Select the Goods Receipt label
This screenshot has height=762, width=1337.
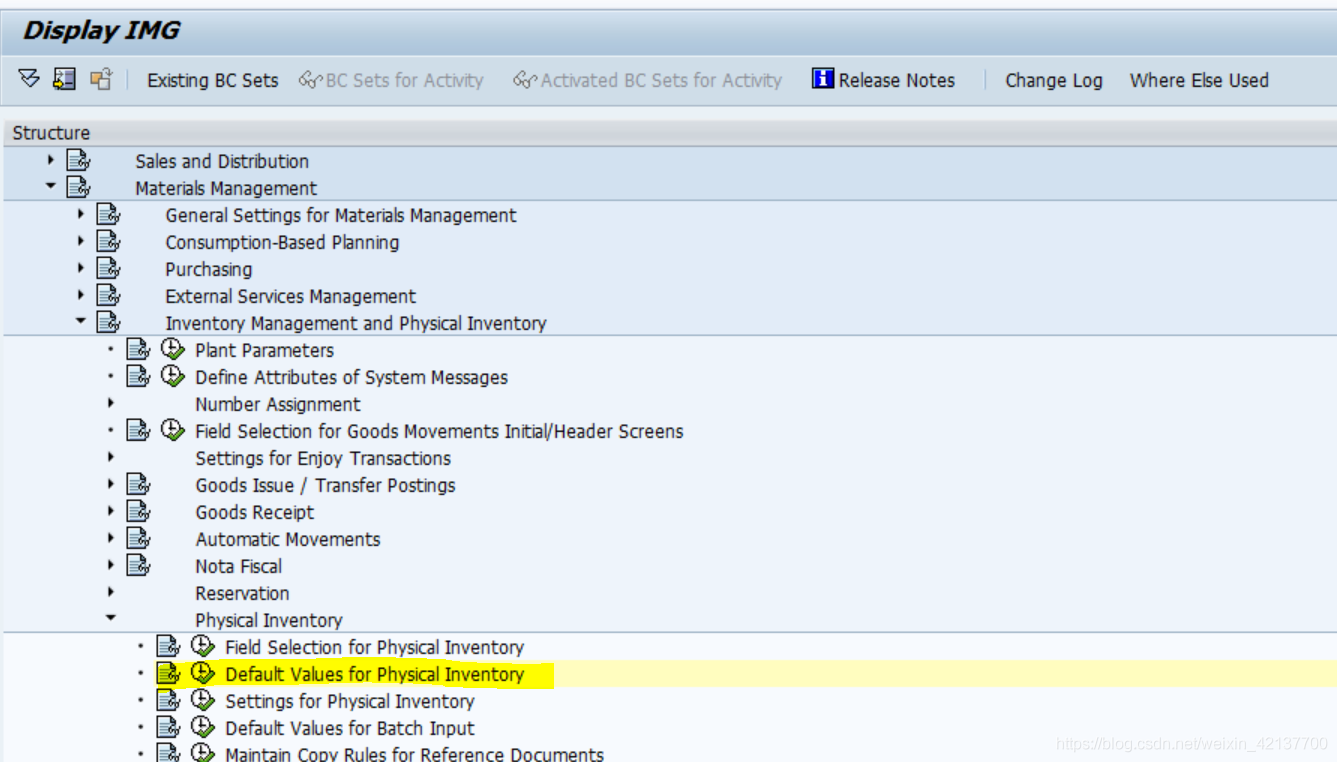coord(254,512)
